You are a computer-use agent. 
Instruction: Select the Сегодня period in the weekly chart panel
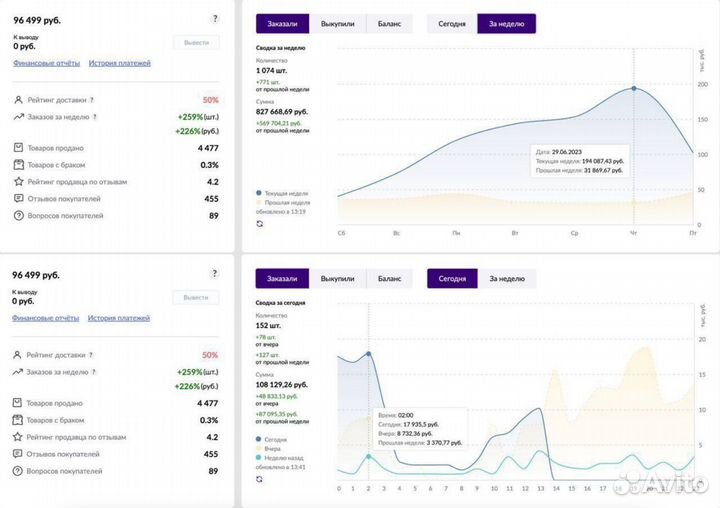click(x=452, y=24)
